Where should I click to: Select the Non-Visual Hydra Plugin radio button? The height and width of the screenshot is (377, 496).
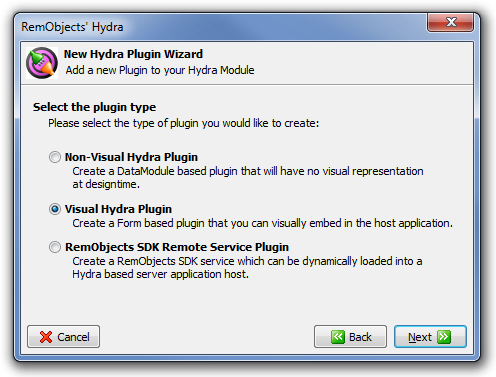click(55, 157)
